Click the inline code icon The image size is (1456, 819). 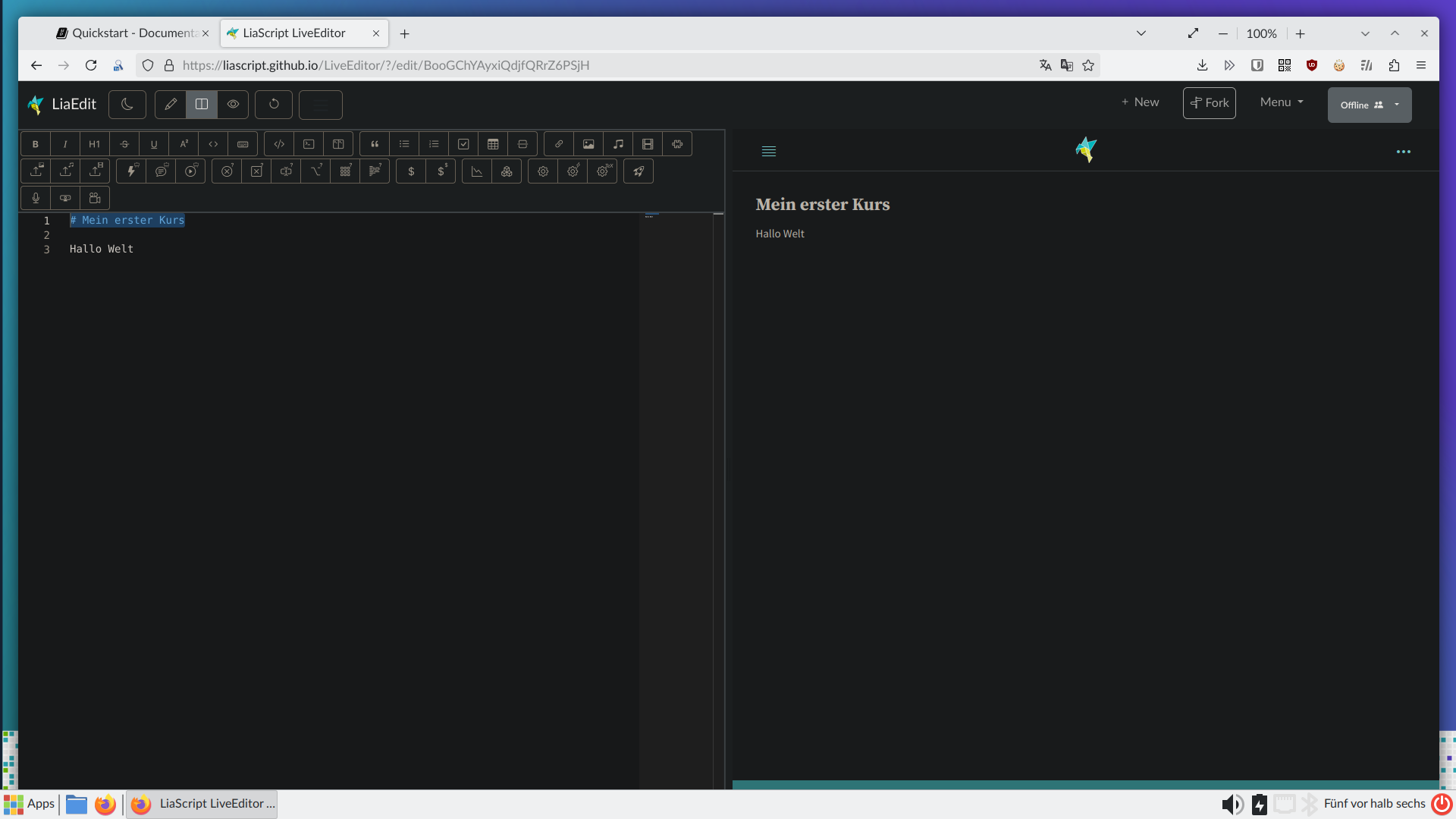coord(213,143)
